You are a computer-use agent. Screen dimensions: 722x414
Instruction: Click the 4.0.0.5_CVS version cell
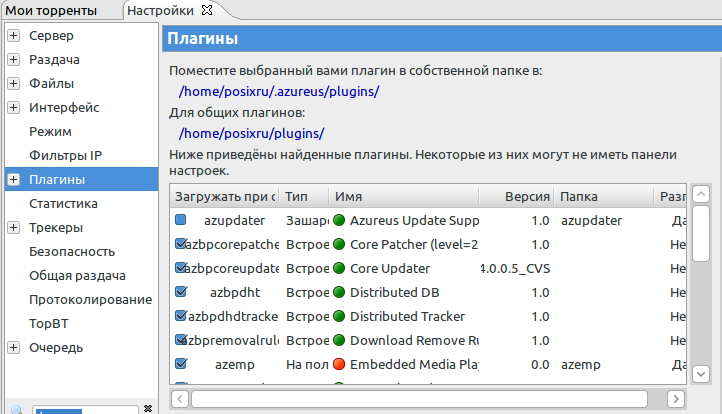tap(515, 268)
